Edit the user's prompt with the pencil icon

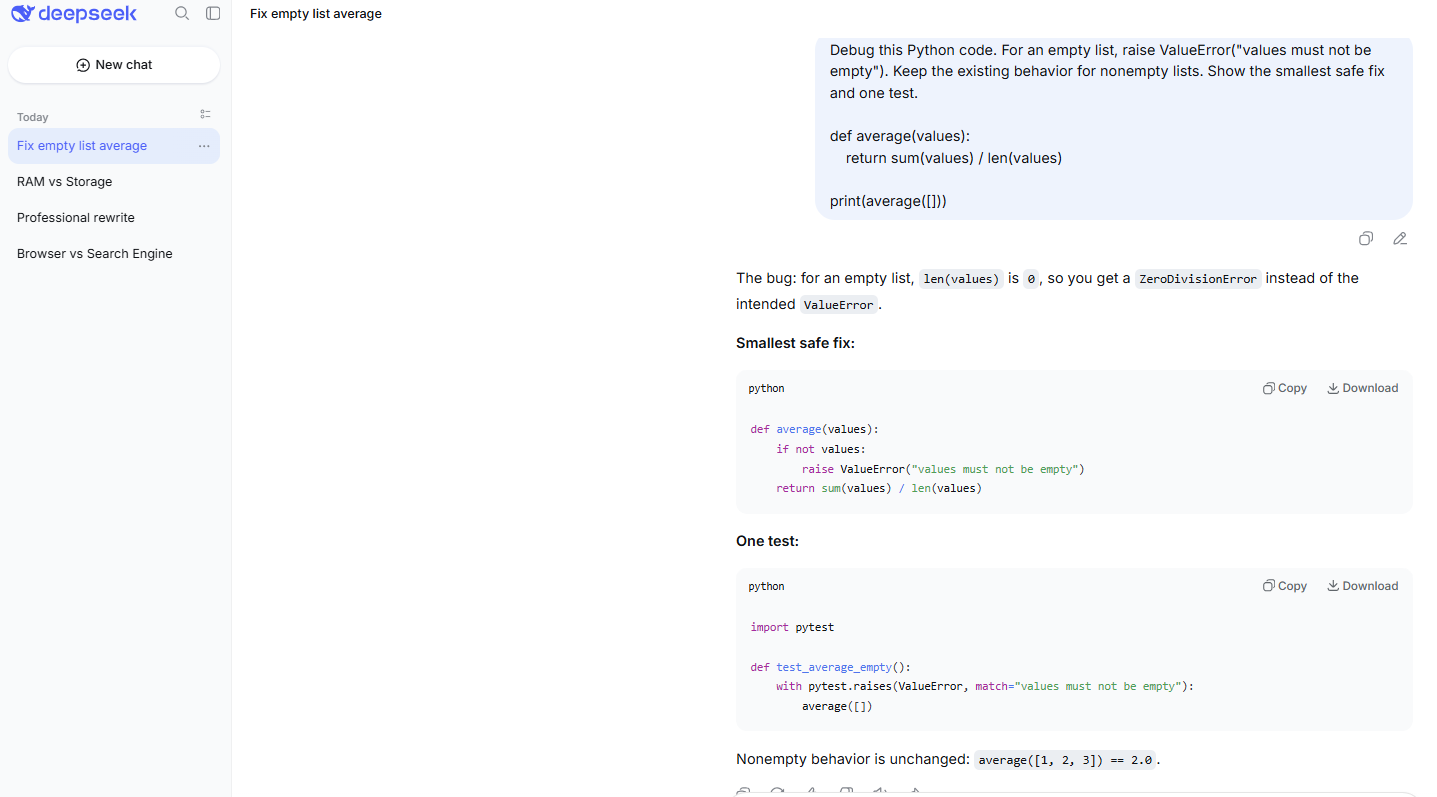[1400, 238]
